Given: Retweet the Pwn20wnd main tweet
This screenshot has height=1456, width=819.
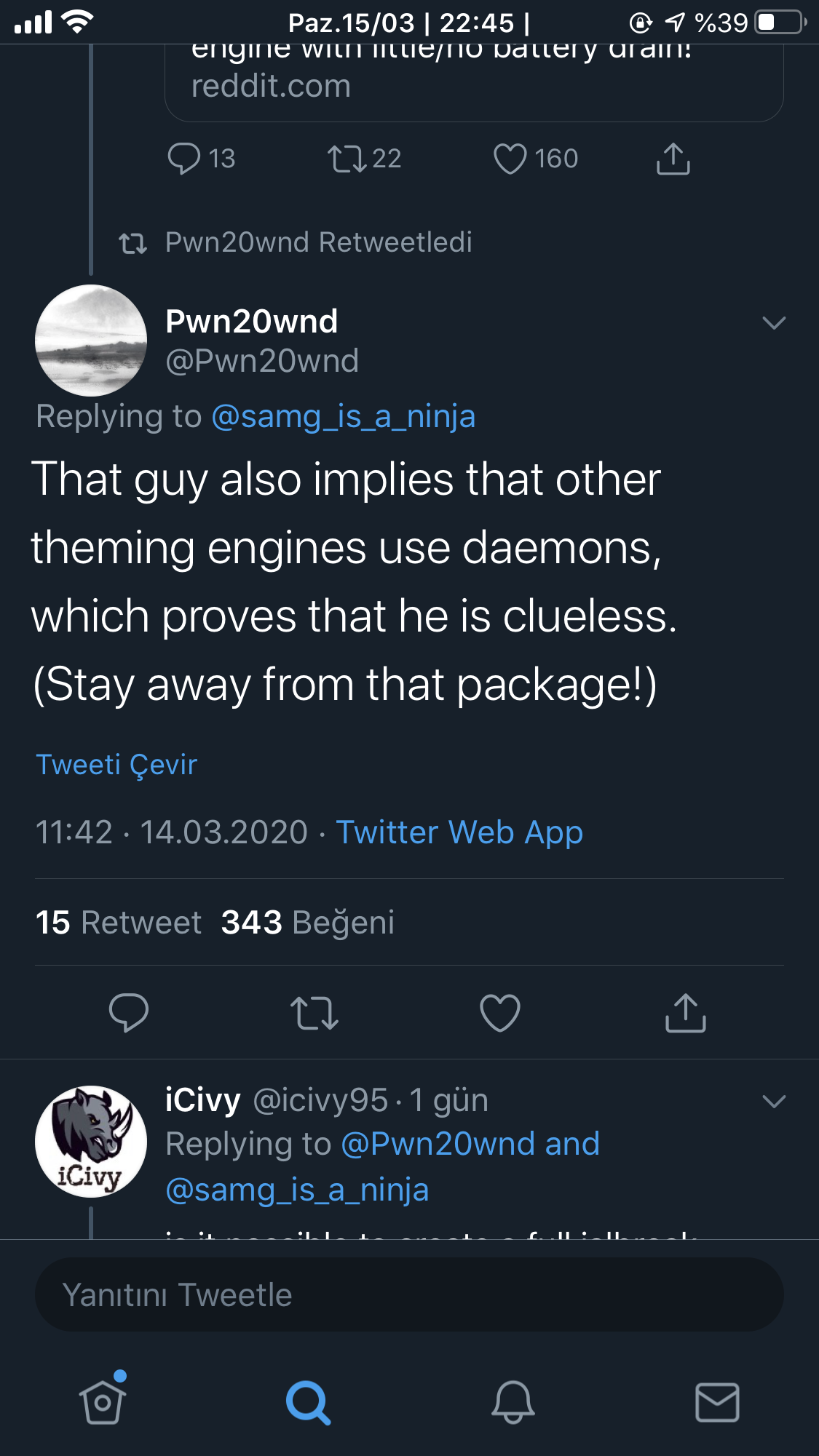Looking at the screenshot, I should (314, 1012).
